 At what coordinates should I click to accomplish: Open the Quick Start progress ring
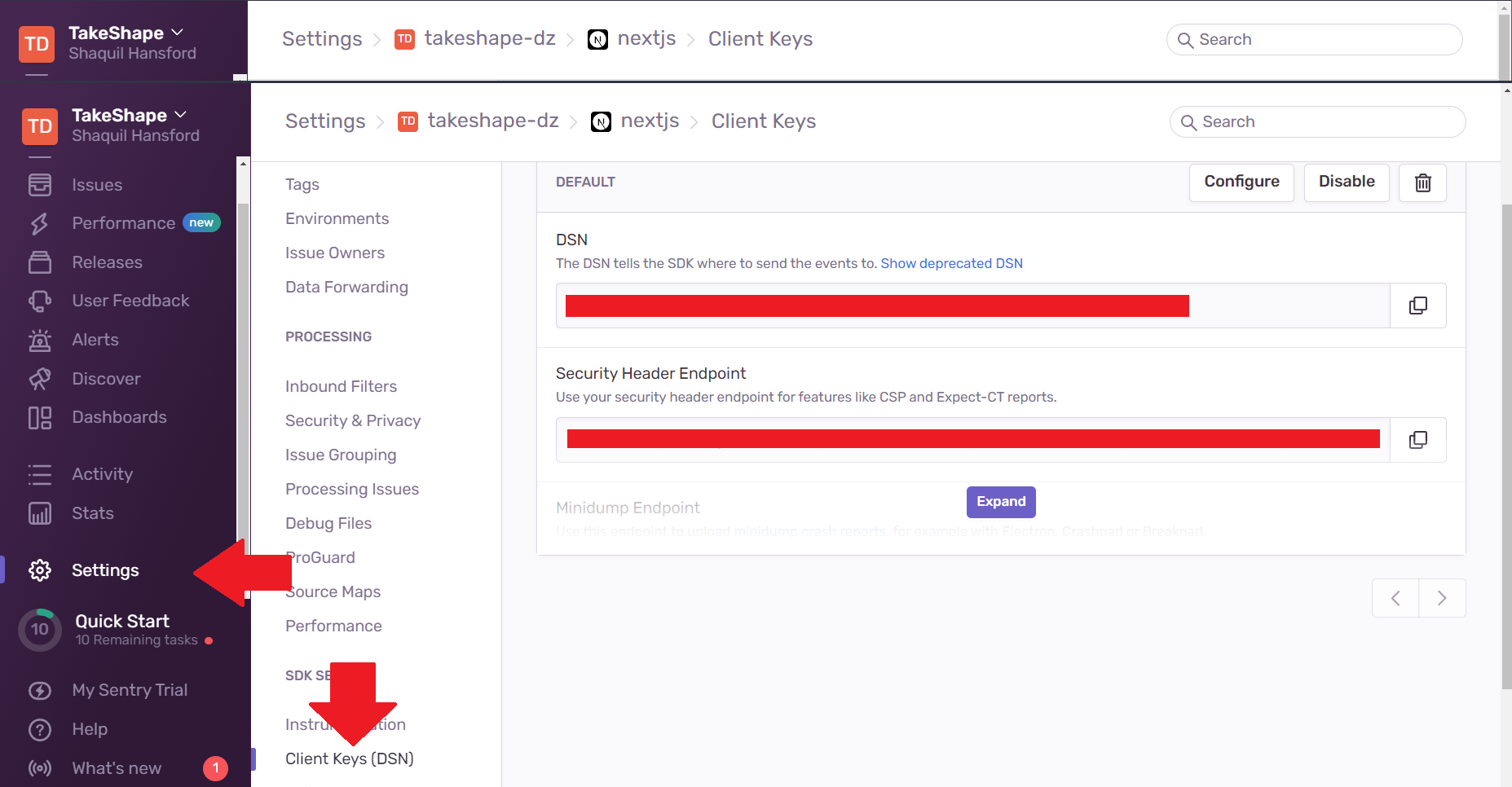[40, 630]
